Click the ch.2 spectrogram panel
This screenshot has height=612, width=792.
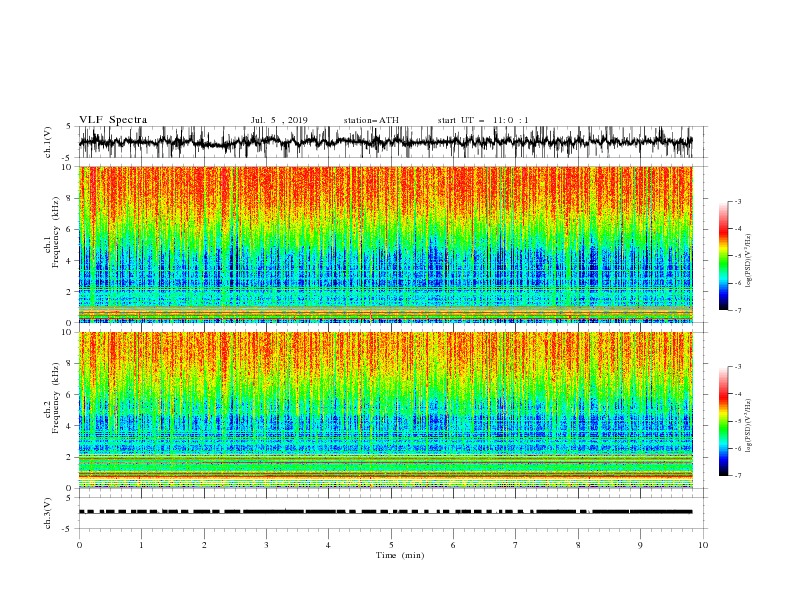[x=386, y=410]
